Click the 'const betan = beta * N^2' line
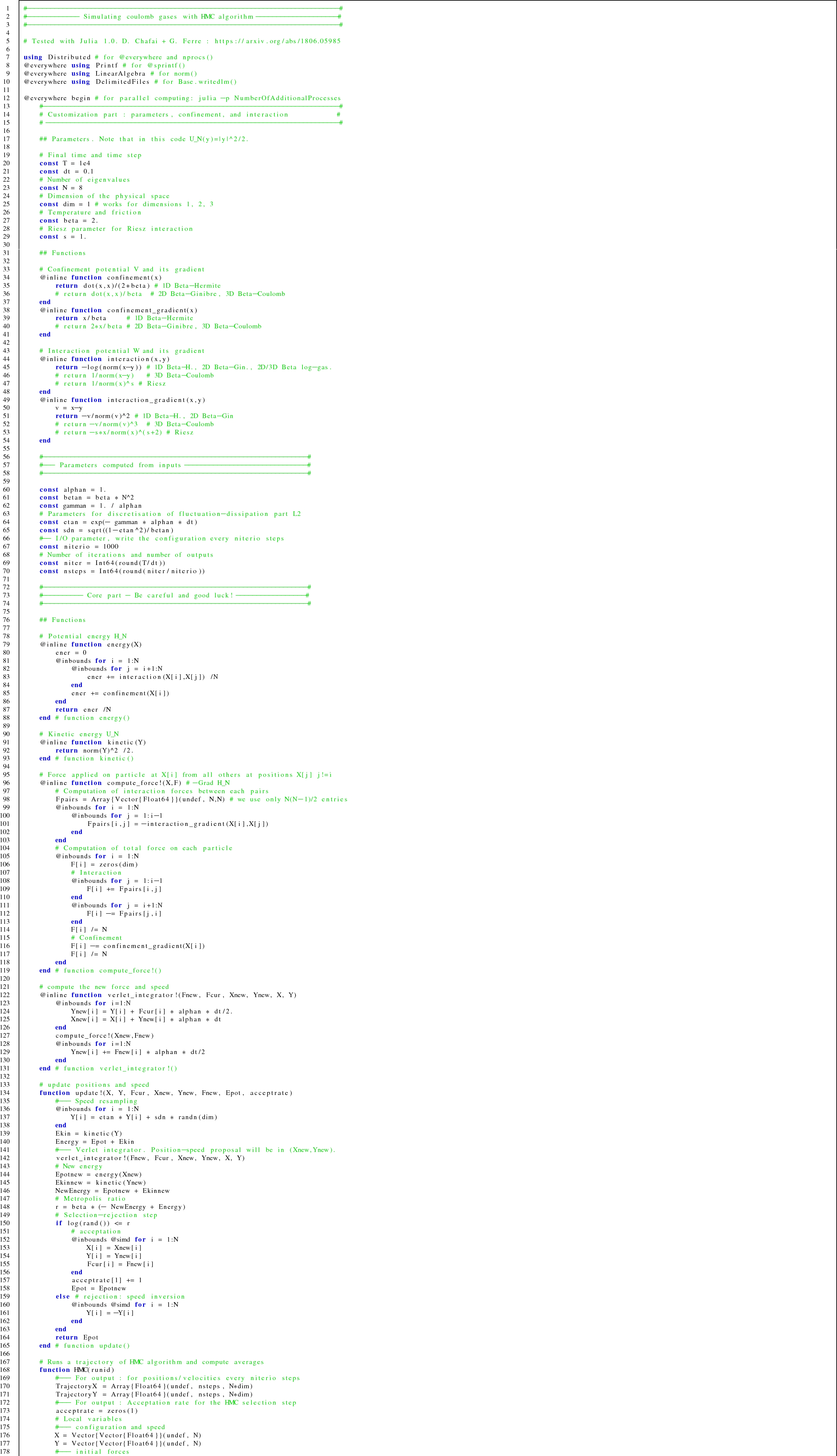837x1456 pixels. [x=87, y=498]
